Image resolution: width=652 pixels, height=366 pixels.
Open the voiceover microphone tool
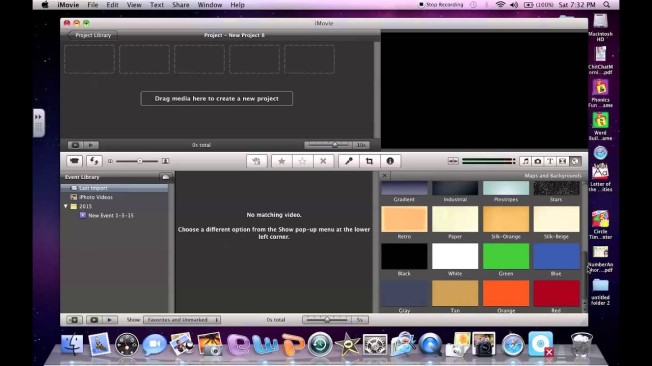(x=348, y=161)
